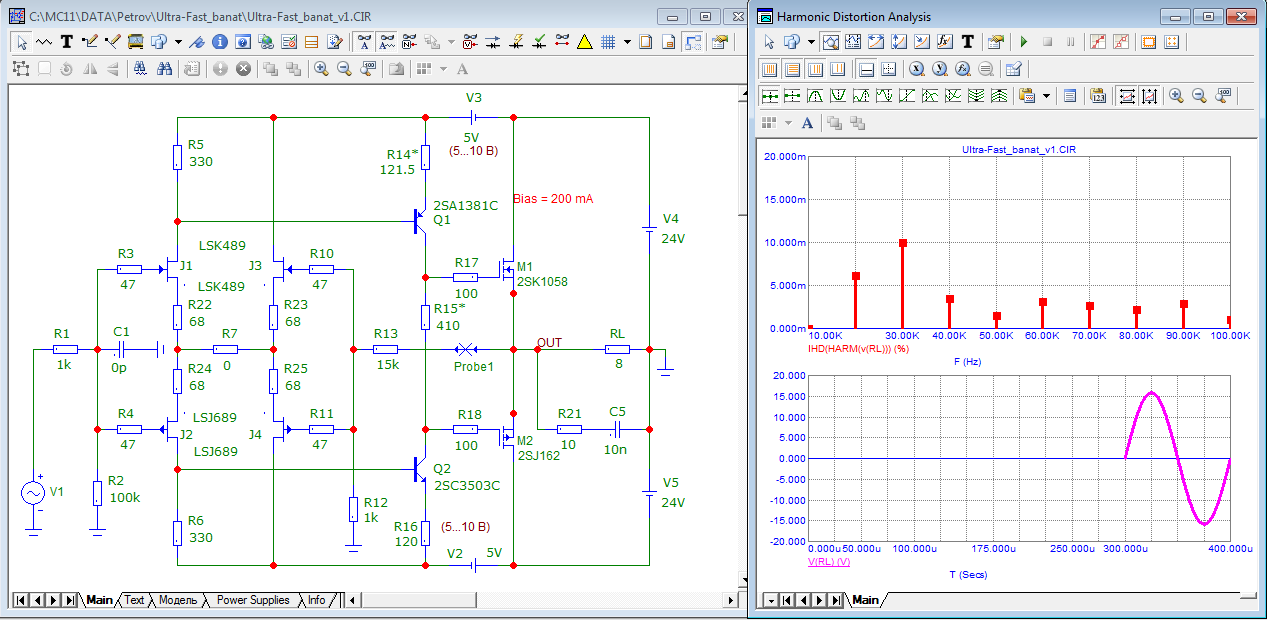Open the Info page tab
1267x620 pixels.
(x=316, y=600)
